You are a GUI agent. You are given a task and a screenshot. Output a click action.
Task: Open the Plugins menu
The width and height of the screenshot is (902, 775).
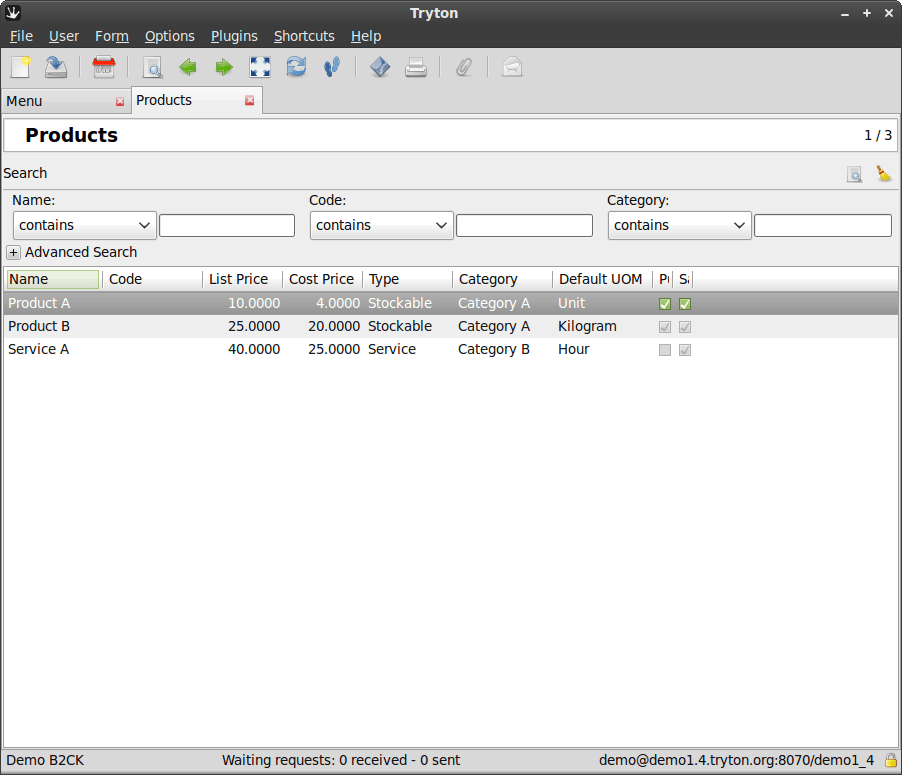click(x=234, y=36)
